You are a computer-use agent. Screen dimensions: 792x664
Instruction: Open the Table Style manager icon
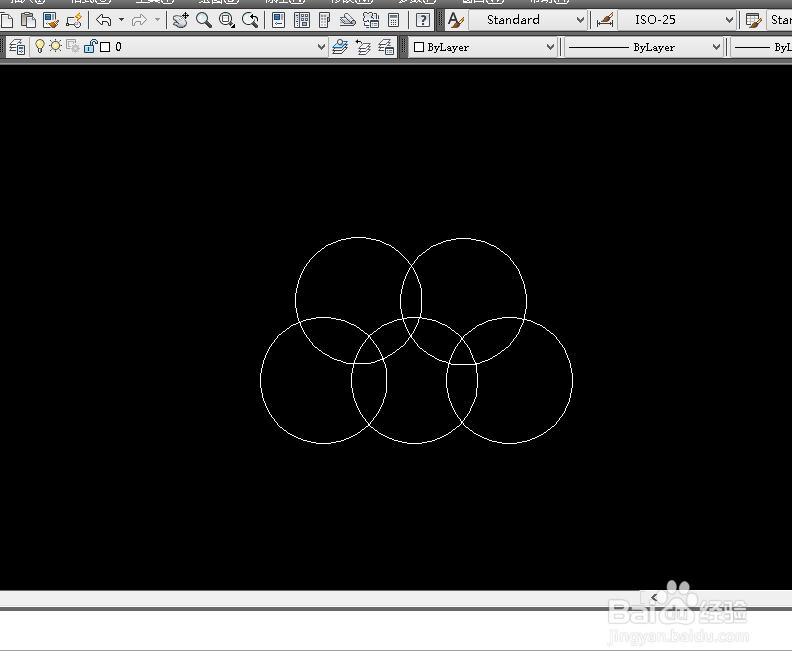(x=754, y=20)
